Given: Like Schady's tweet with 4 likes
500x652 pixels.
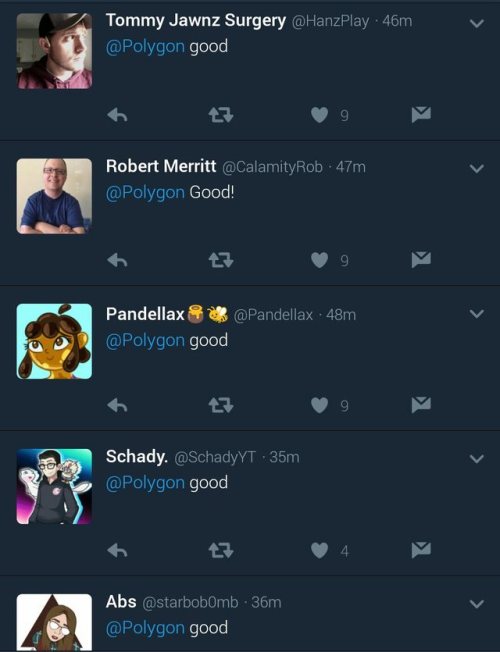Looking at the screenshot, I should pos(319,551).
